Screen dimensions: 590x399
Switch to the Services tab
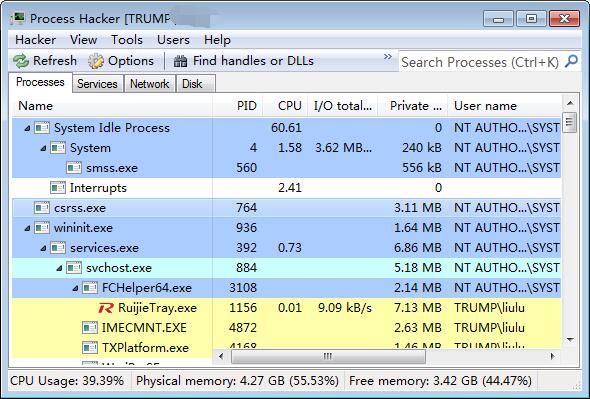[x=97, y=84]
